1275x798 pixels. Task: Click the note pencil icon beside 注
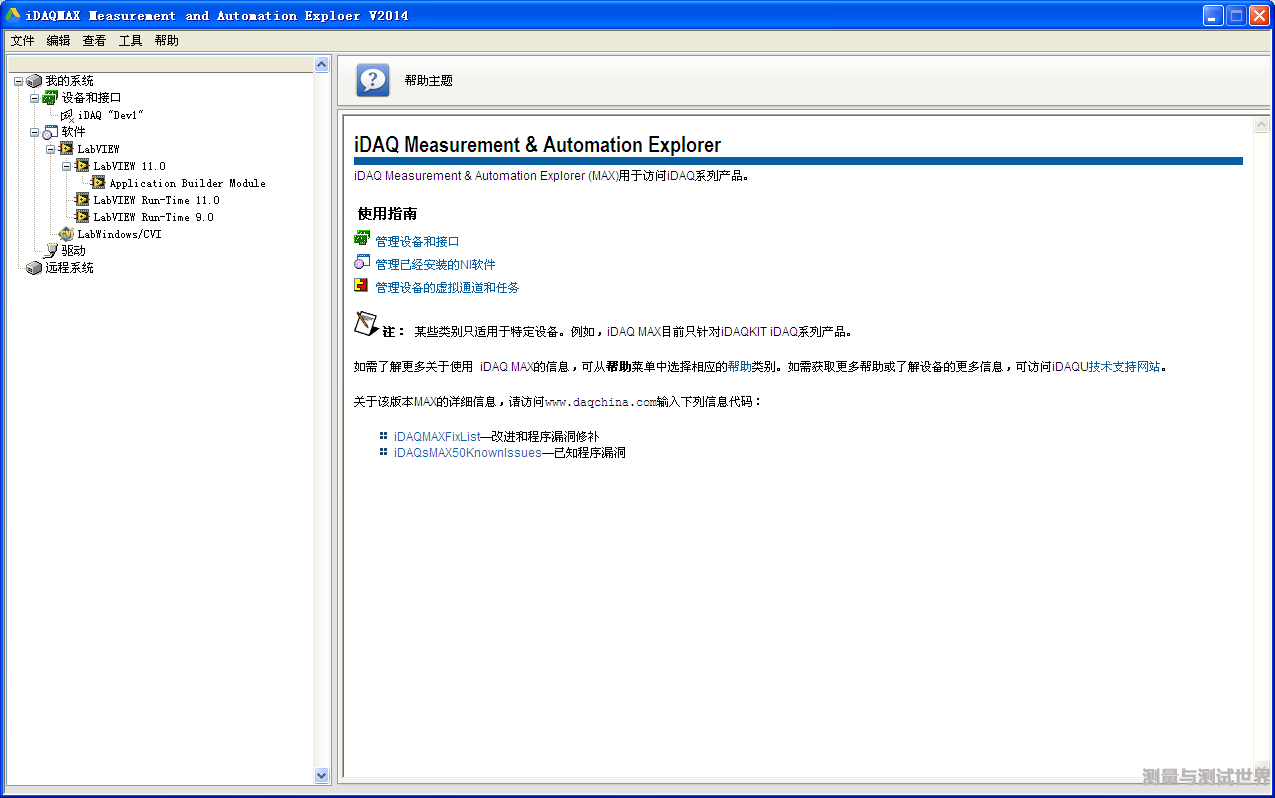point(366,324)
